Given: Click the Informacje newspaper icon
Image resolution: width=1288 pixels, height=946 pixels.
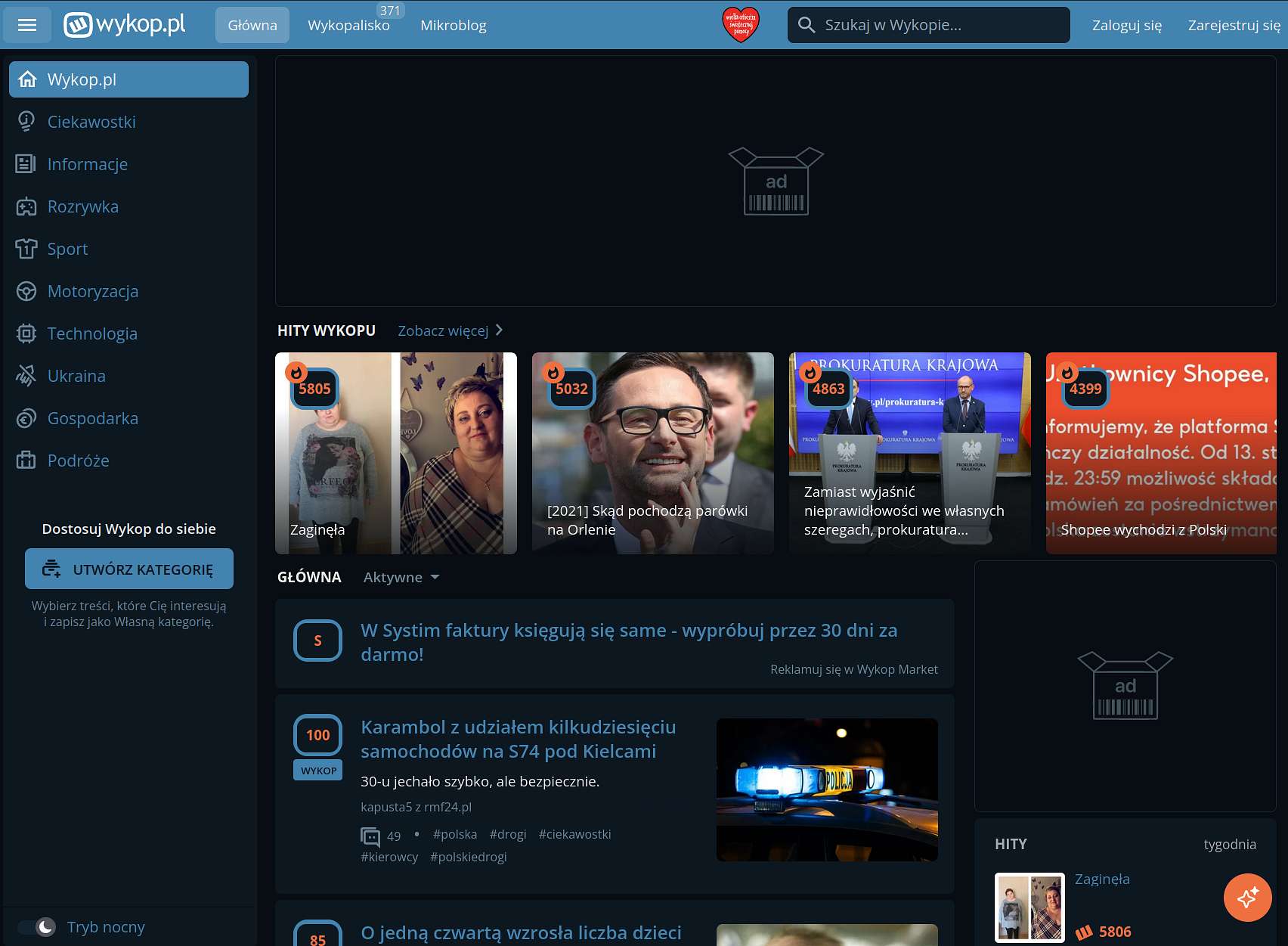Looking at the screenshot, I should point(26,163).
